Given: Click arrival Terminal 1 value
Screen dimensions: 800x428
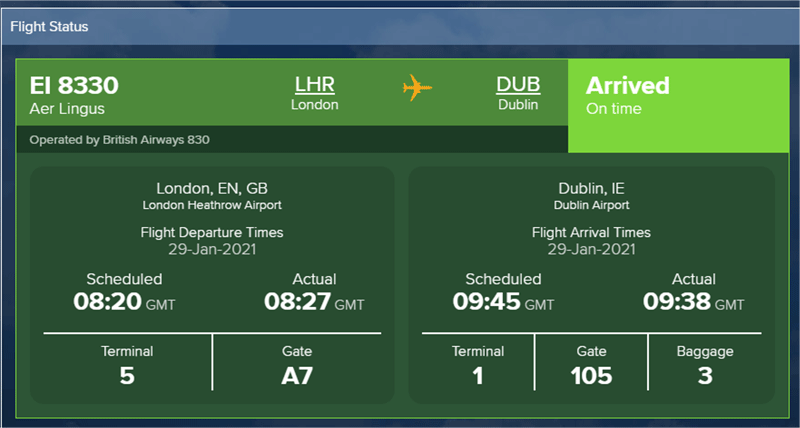Looking at the screenshot, I should [x=478, y=376].
